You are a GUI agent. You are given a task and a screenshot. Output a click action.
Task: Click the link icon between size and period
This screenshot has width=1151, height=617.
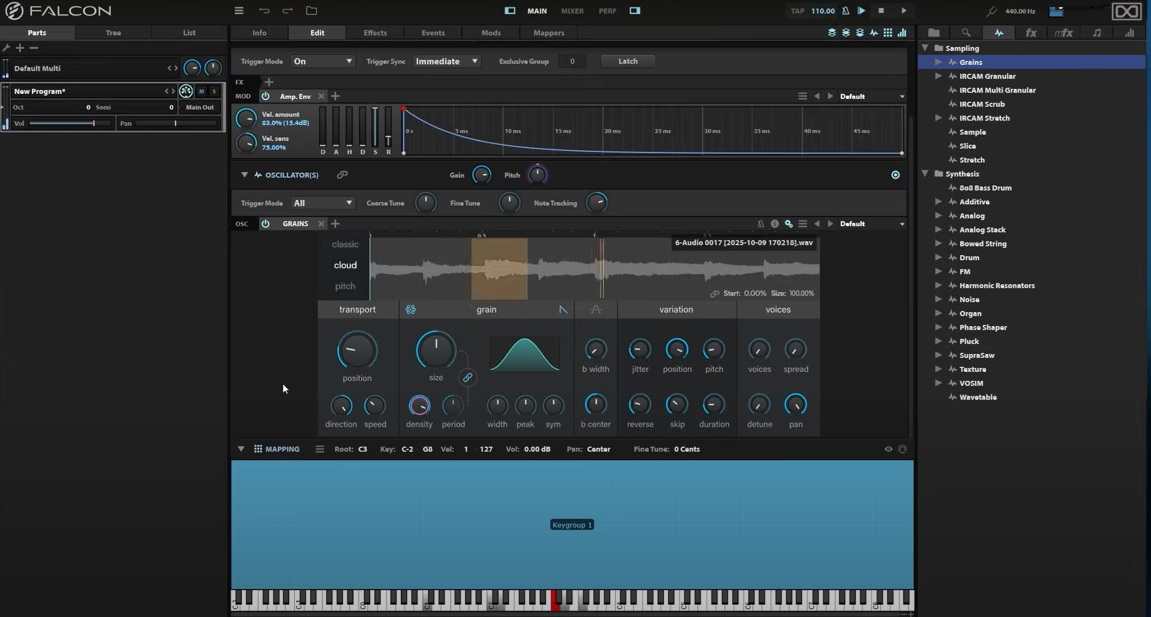point(467,378)
